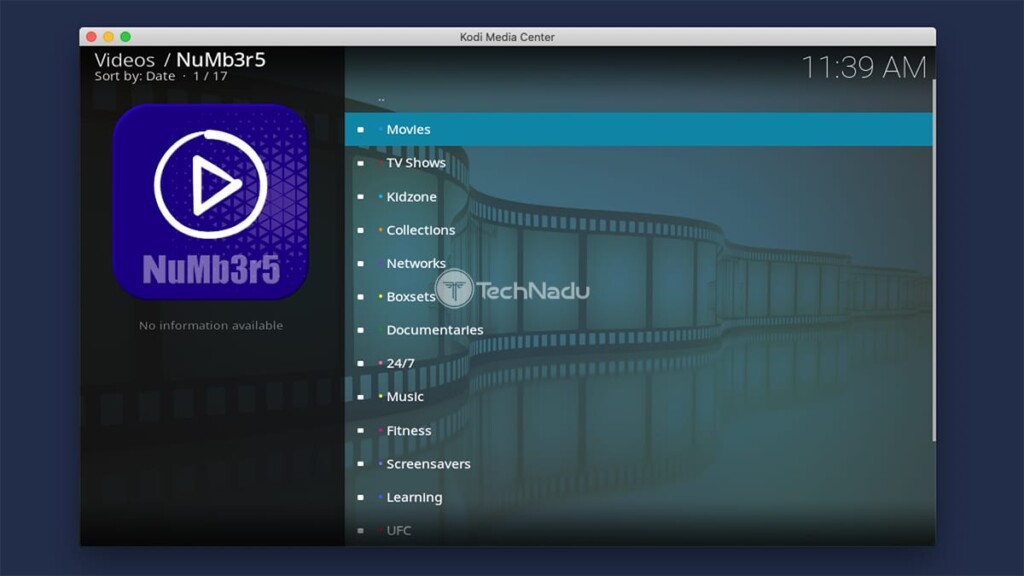Image resolution: width=1024 pixels, height=576 pixels.
Task: Open the Collections category
Action: (x=639, y=230)
